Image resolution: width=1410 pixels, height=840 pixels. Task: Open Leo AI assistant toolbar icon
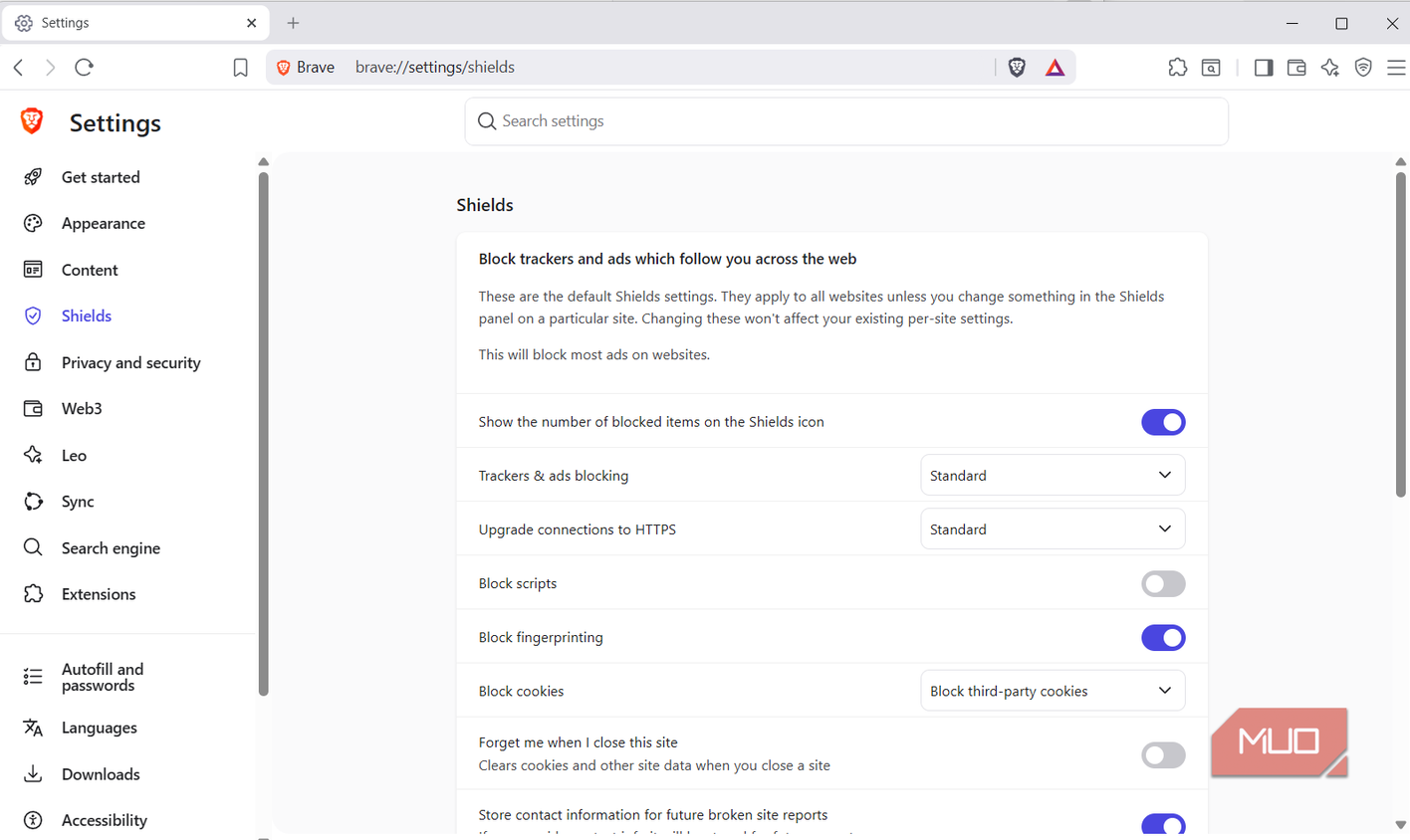click(x=1330, y=68)
